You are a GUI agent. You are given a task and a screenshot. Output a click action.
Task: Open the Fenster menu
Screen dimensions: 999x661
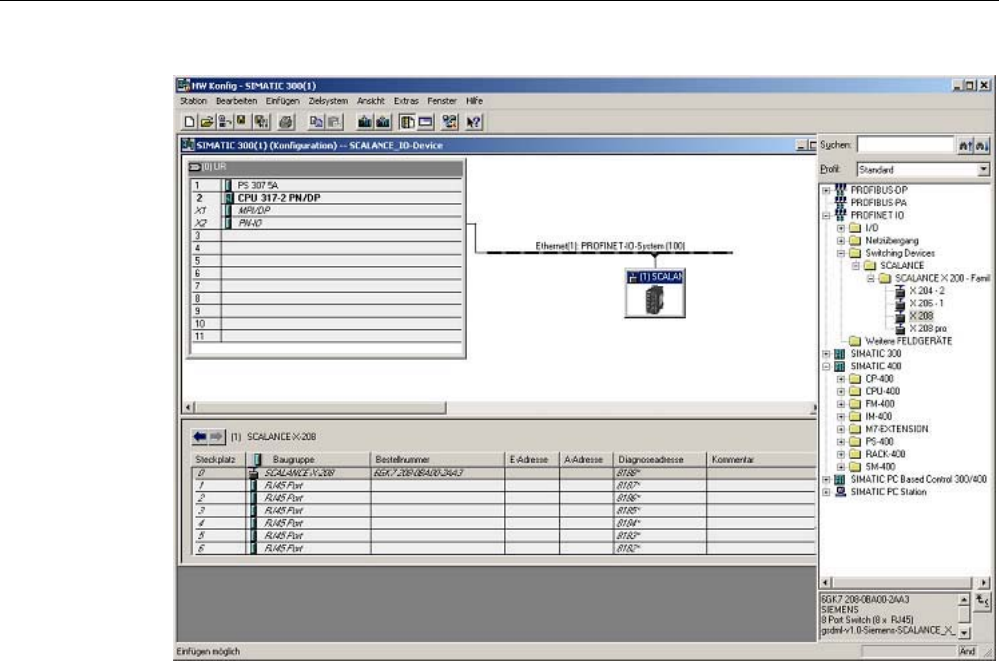click(442, 101)
